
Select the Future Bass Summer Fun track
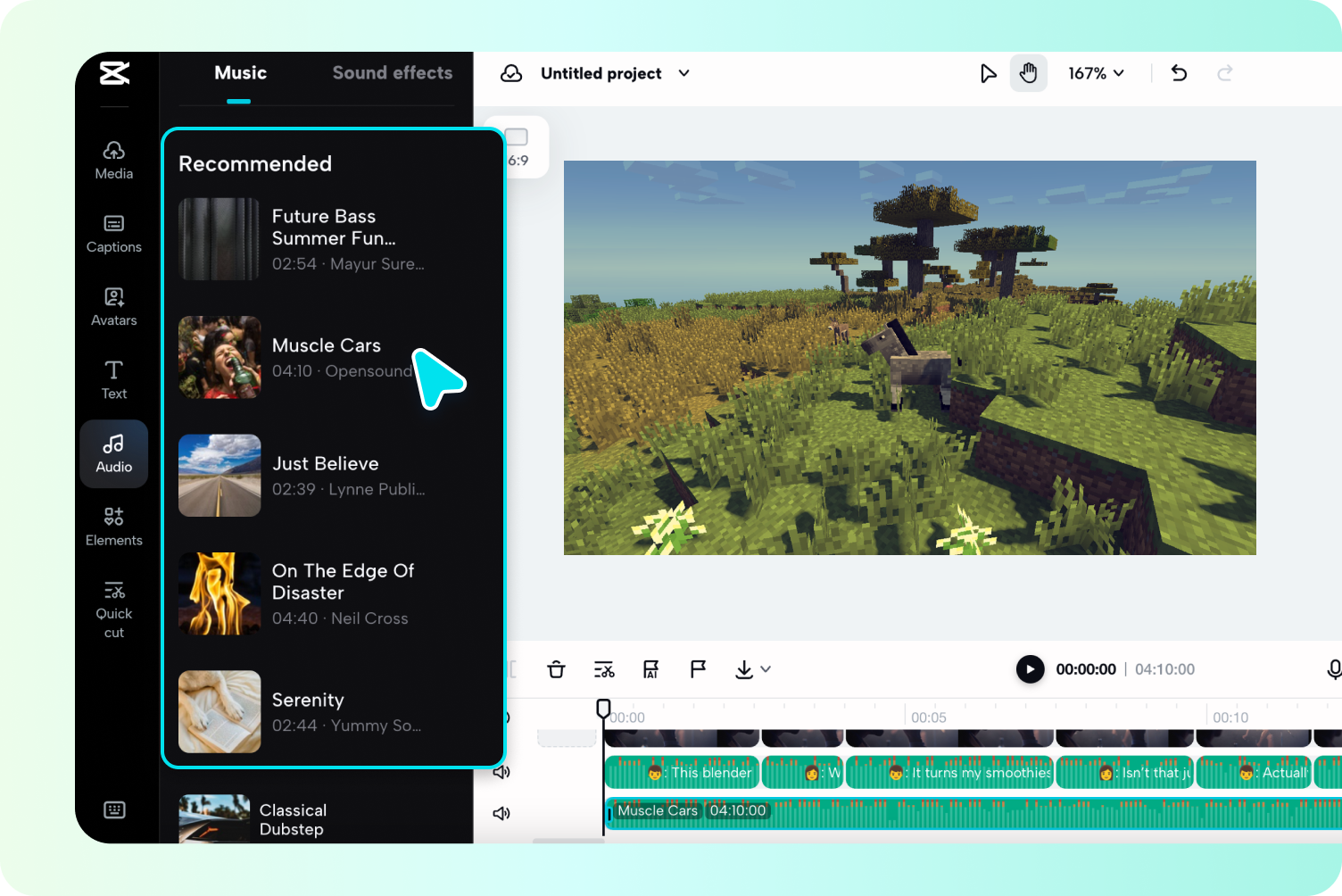coord(332,239)
